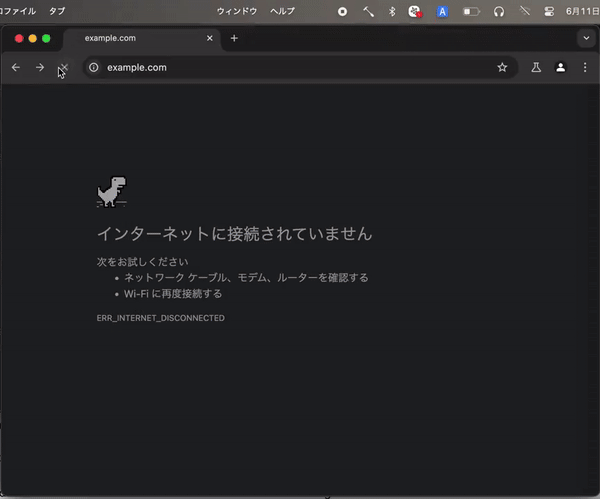Open the ウィンドウ menu
The height and width of the screenshot is (499, 600).
237,11
